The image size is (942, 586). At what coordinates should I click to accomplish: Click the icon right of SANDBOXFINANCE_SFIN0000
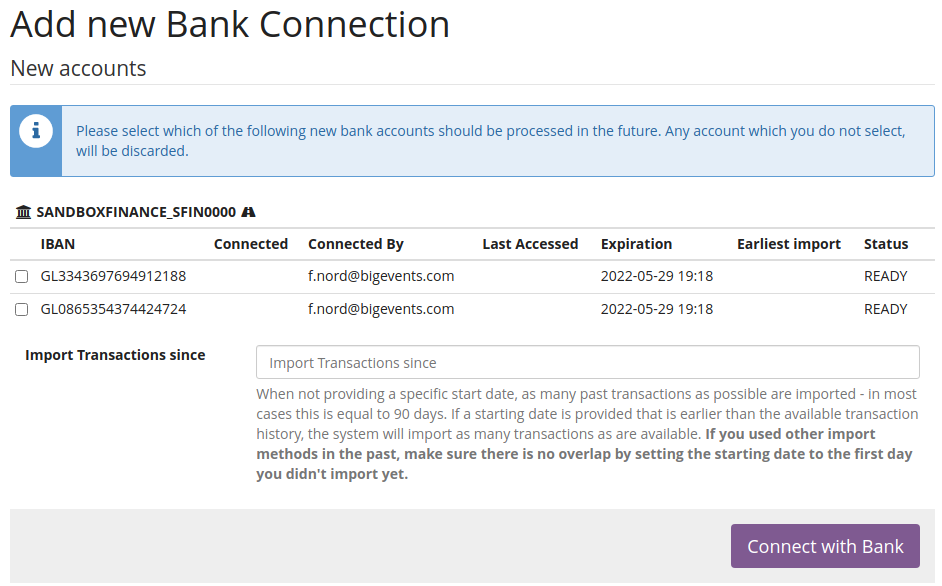[249, 212]
